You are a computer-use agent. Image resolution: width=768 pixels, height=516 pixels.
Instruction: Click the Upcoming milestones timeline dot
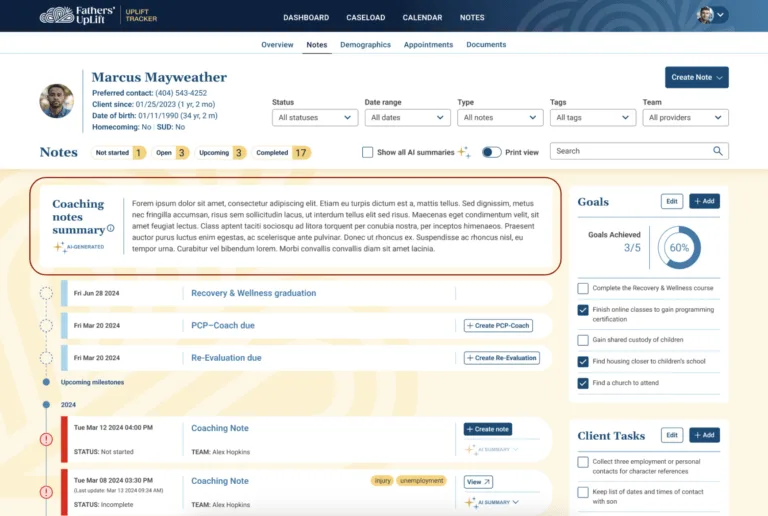coord(46,382)
